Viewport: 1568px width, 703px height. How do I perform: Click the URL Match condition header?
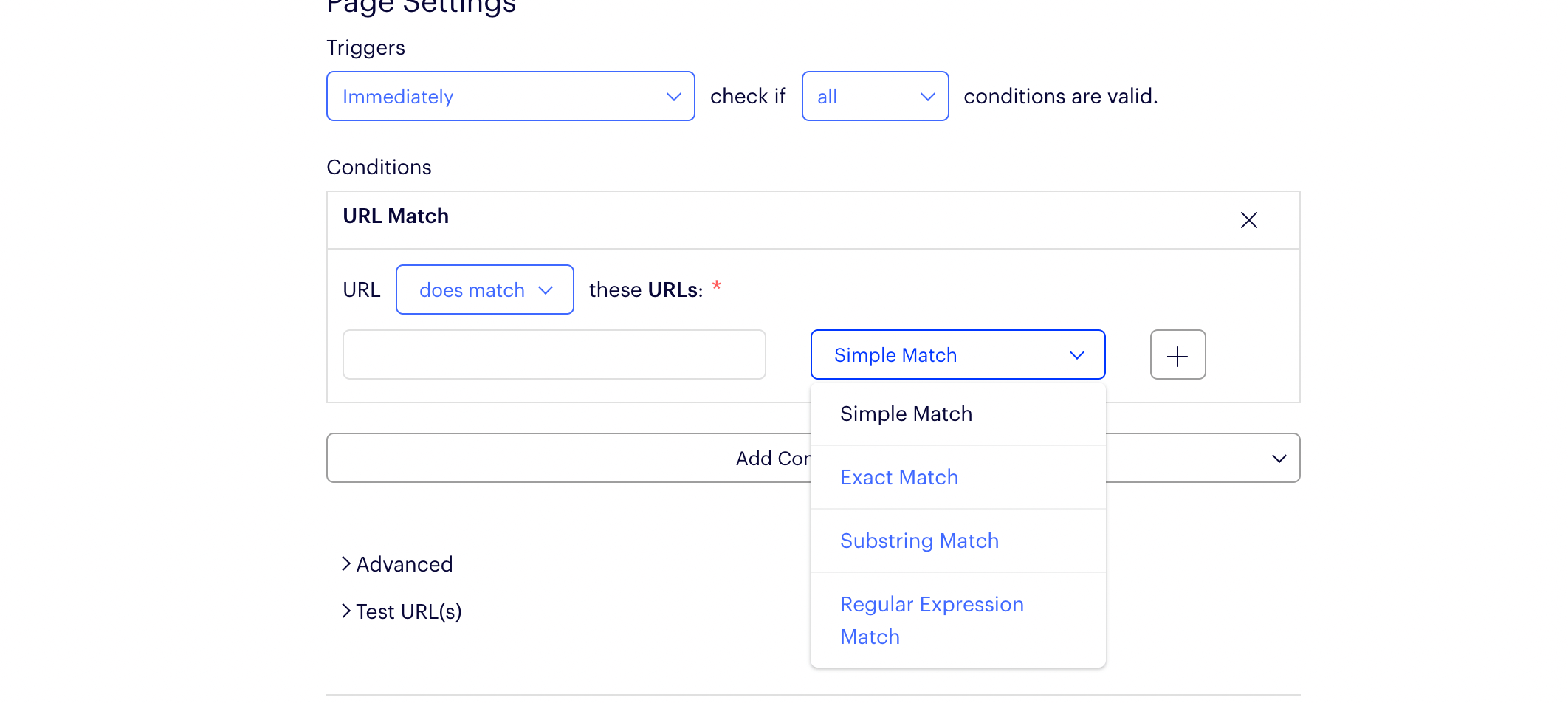[x=396, y=216]
